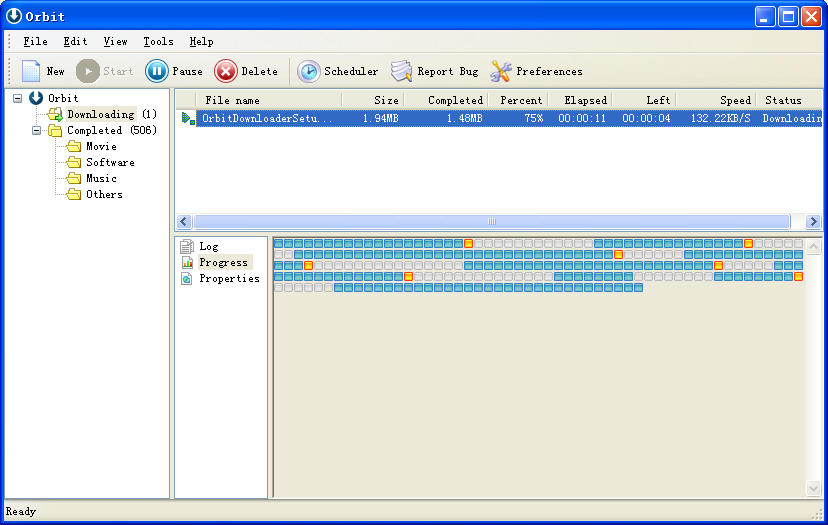This screenshot has height=525, width=828.
Task: Open Preferences from the toolbar
Action: [501, 71]
